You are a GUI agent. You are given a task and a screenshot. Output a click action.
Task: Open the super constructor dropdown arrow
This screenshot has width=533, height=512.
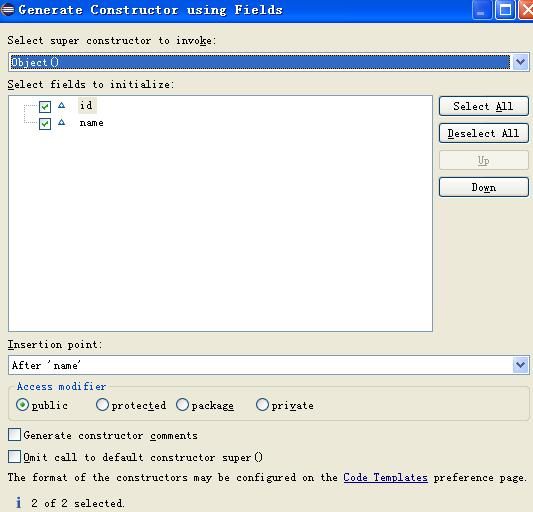click(520, 62)
